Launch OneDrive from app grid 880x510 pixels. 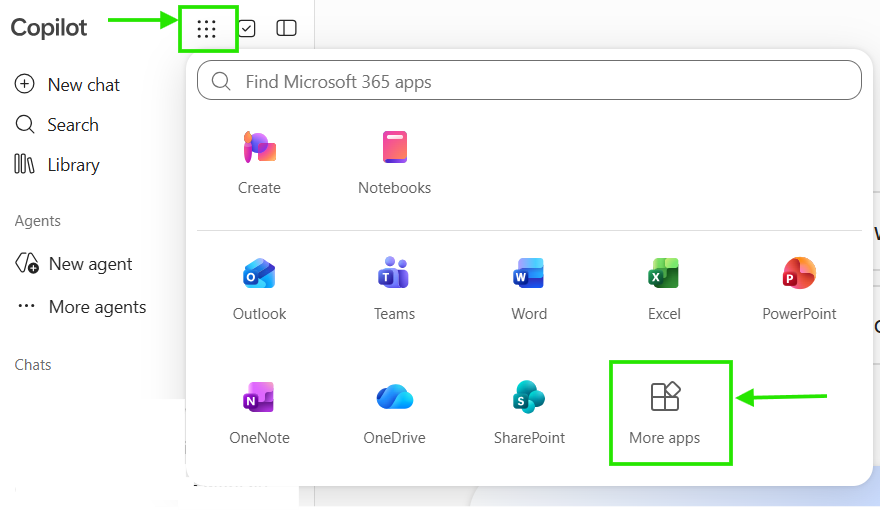395,413
